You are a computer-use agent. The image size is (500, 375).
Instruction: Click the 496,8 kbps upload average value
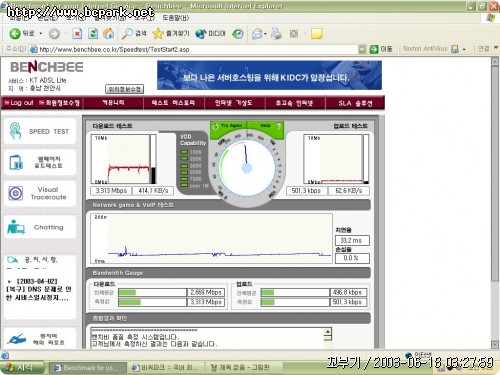(348, 292)
